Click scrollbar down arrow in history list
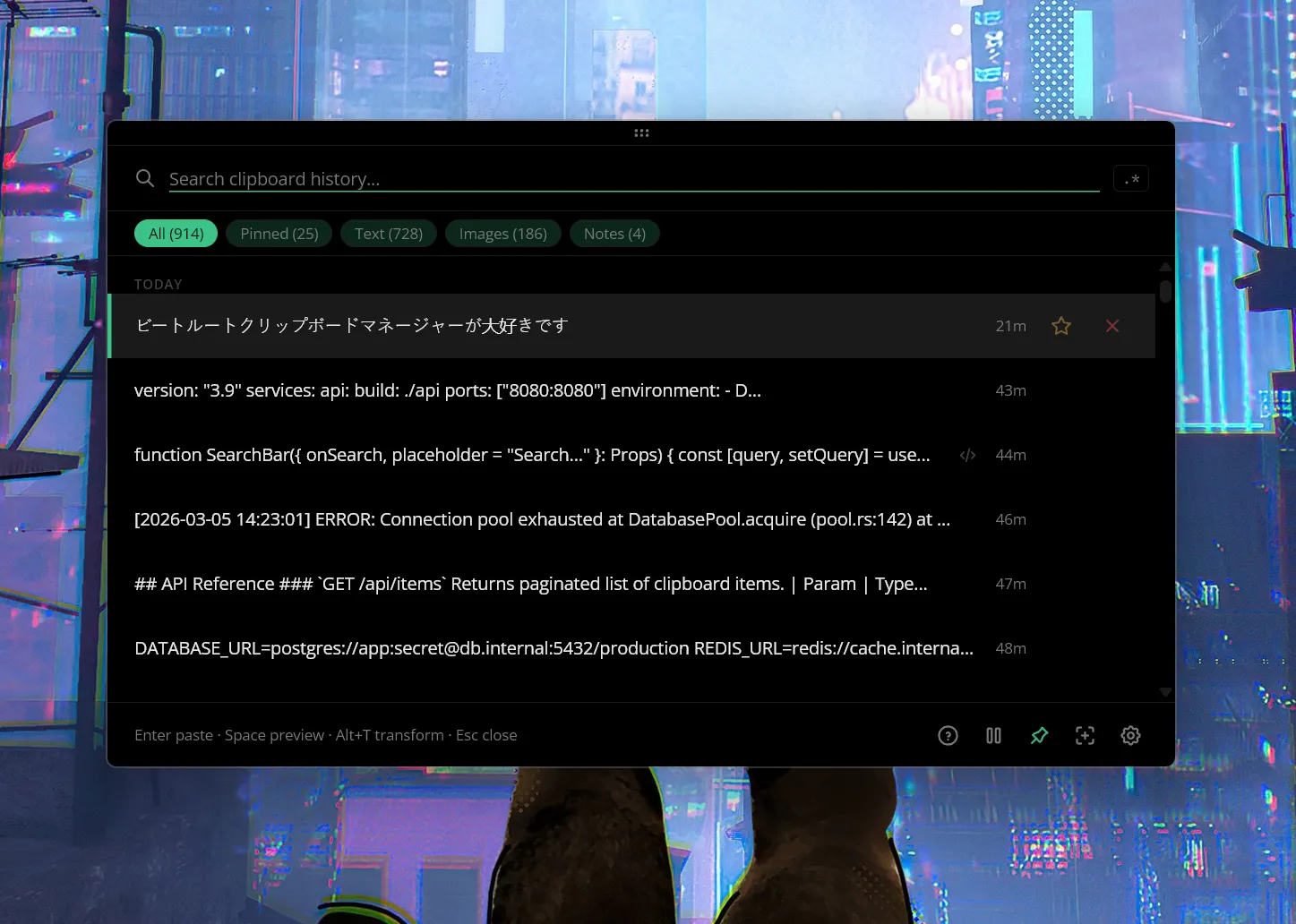 (1165, 691)
